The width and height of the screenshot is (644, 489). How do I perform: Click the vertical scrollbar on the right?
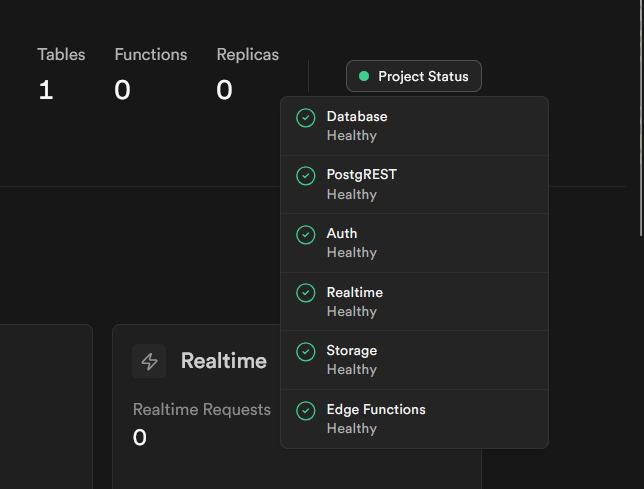641,118
